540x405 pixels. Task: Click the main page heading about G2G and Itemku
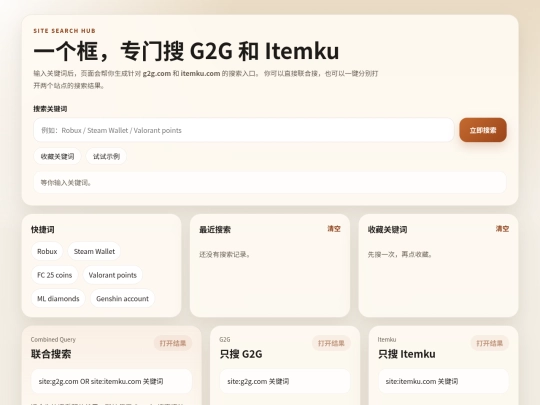coord(186,51)
